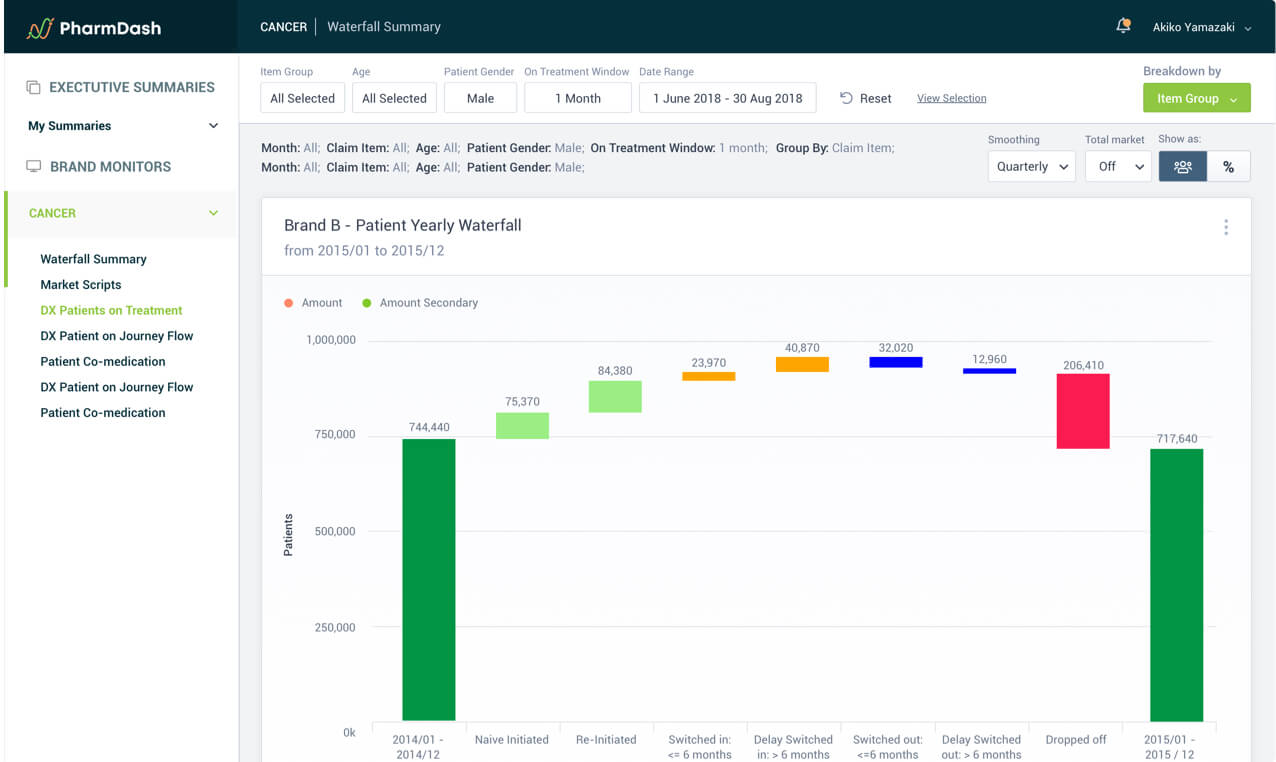Open Waterfall Summary in the sidebar
Screen dimensions: 1276x762
pyautogui.click(x=93, y=259)
